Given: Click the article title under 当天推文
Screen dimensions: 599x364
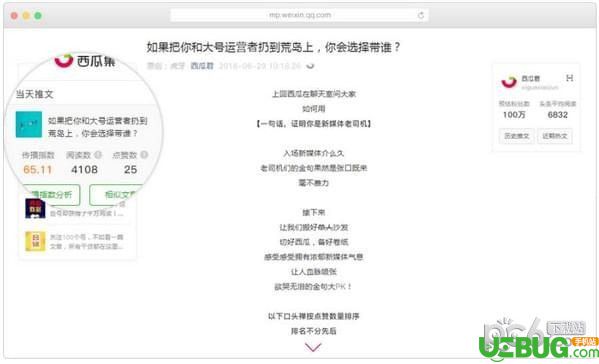Looking at the screenshot, I should point(97,127).
